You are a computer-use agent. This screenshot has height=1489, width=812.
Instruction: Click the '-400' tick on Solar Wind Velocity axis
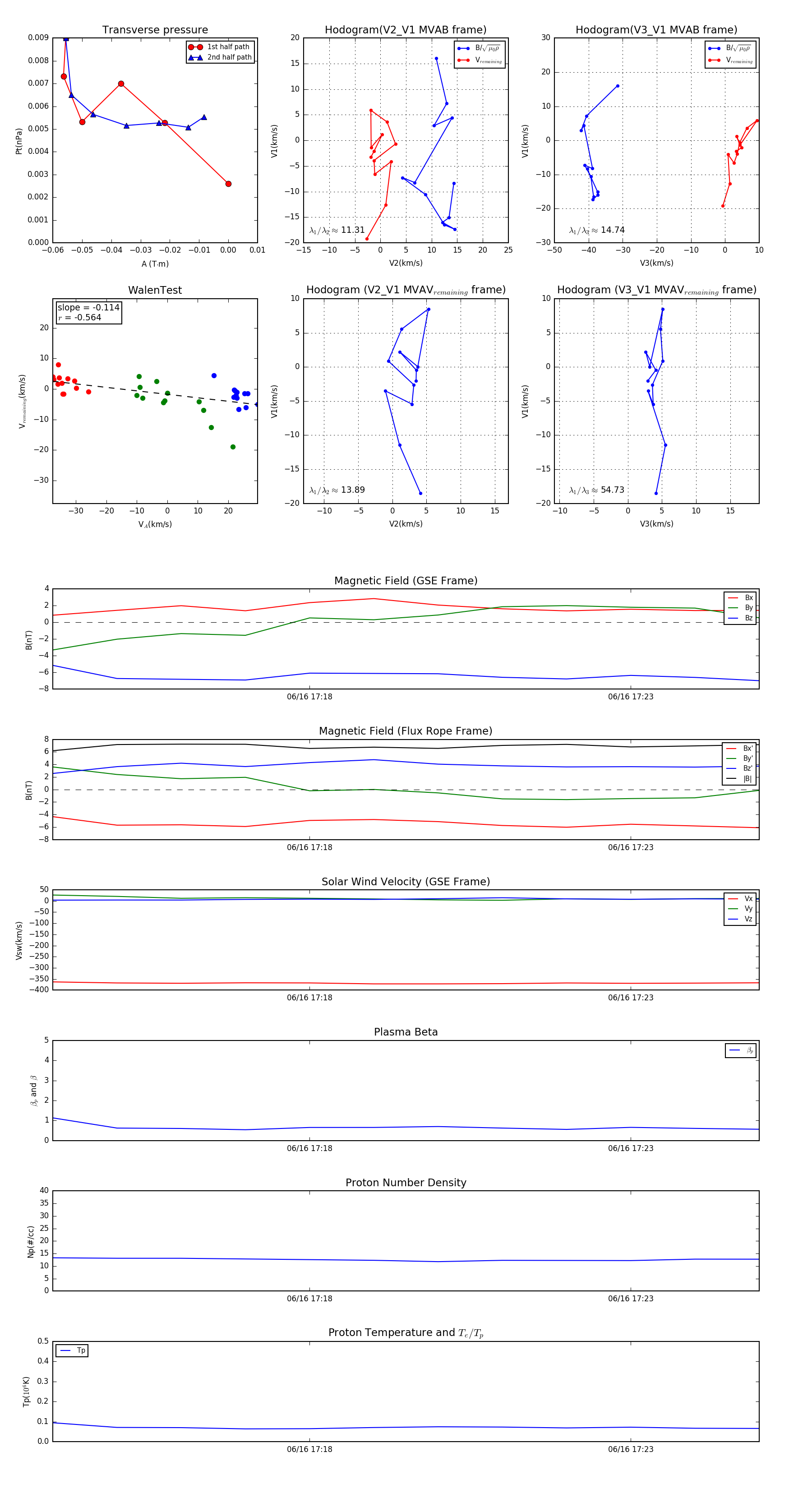[38, 989]
